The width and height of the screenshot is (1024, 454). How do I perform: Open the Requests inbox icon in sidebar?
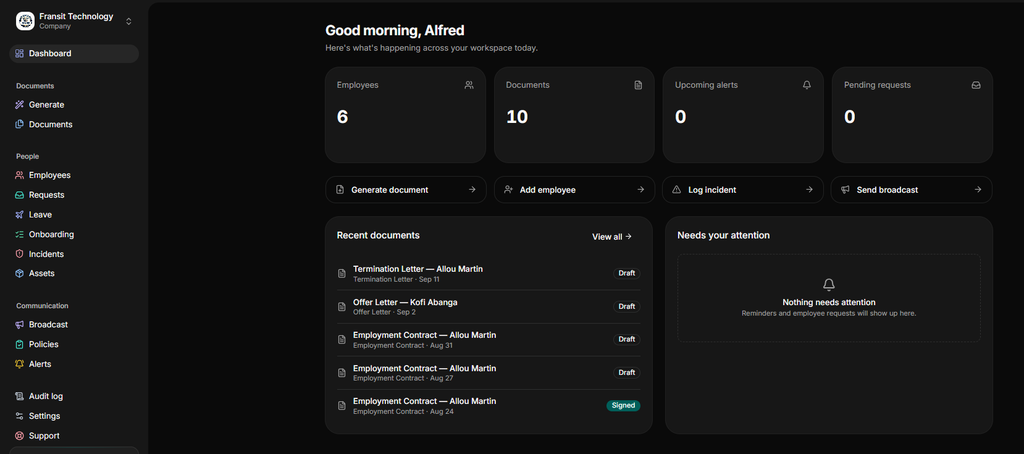click(x=20, y=195)
